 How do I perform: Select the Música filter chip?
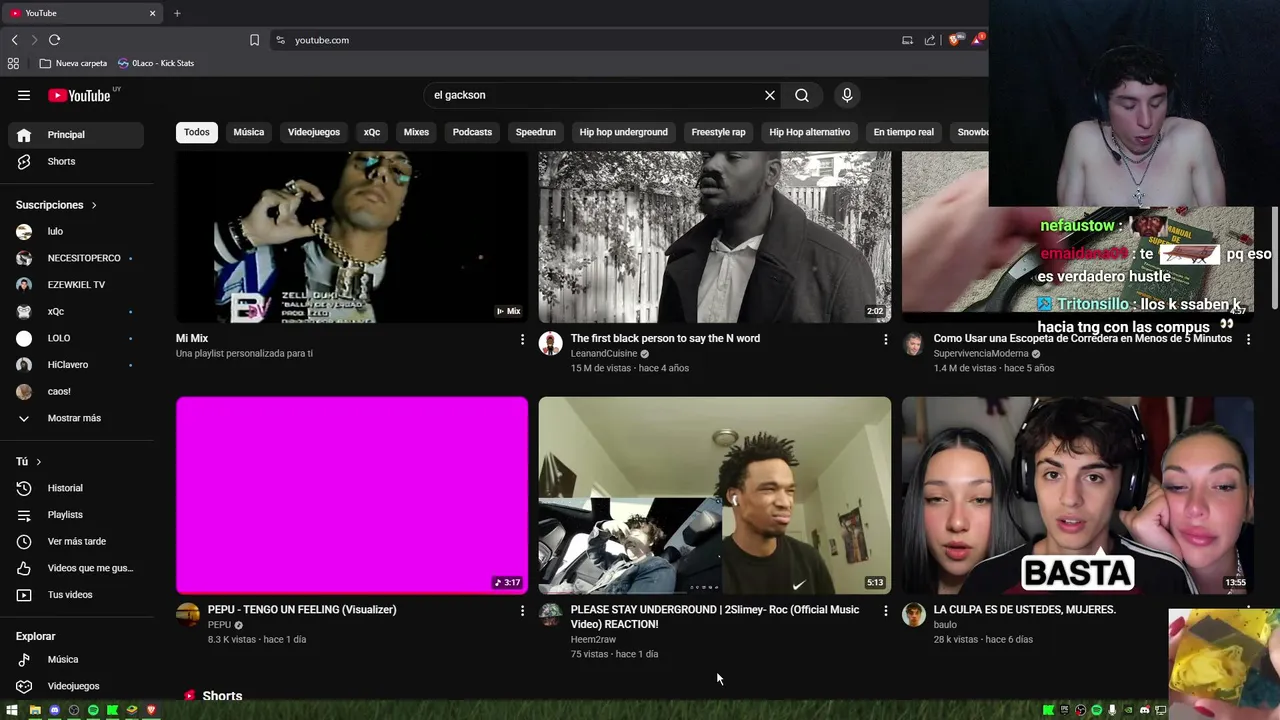tap(249, 132)
